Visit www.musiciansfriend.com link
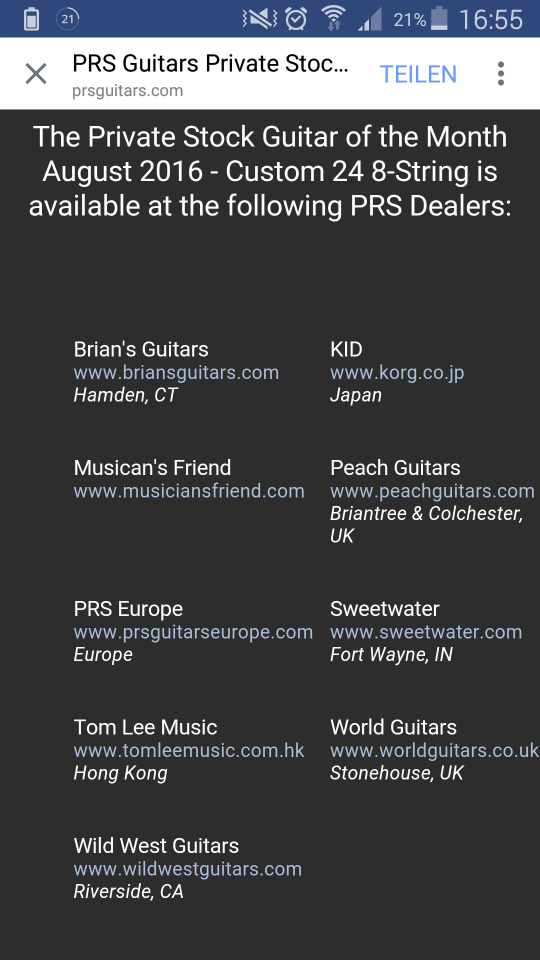This screenshot has height=960, width=540. click(189, 491)
